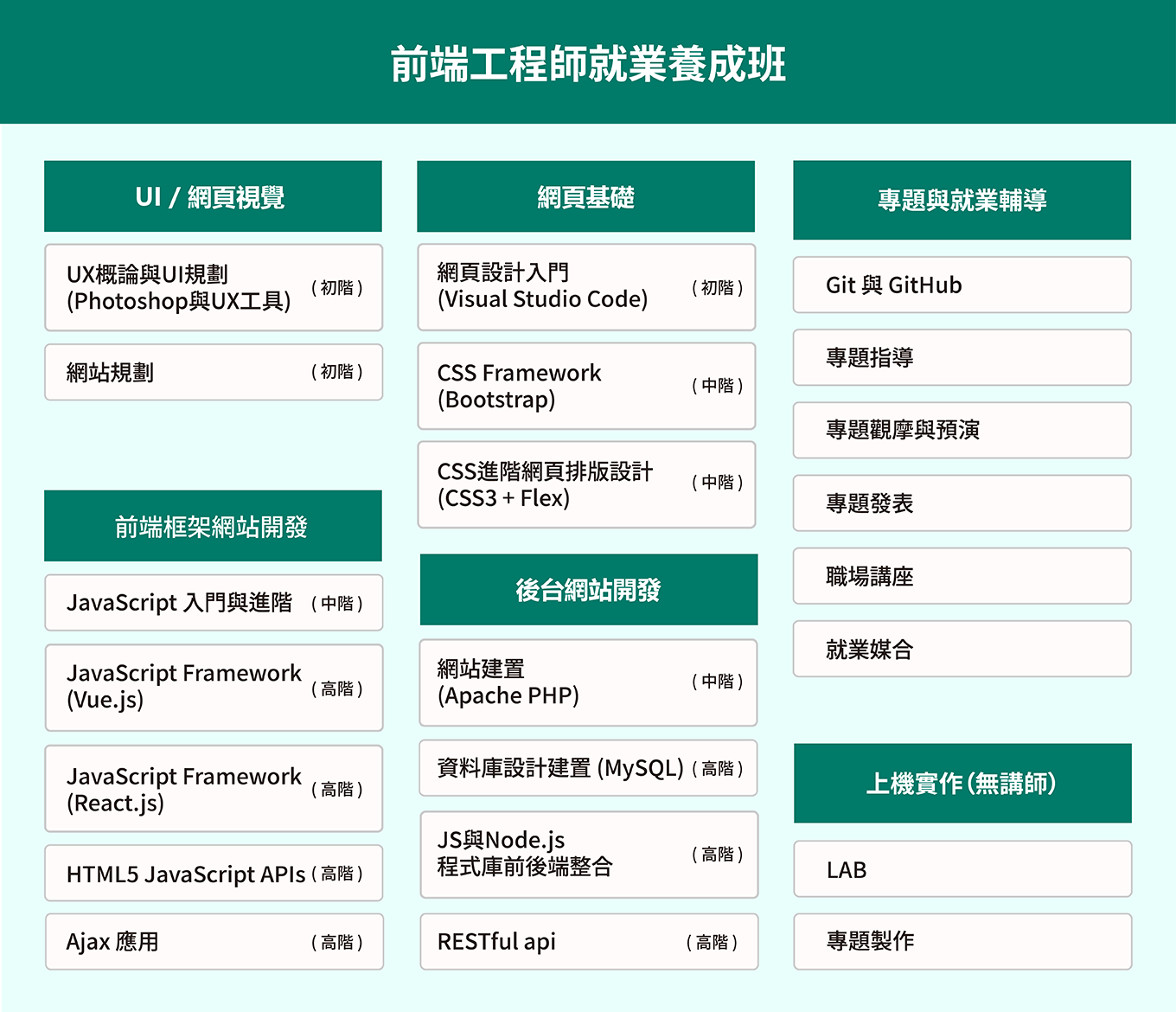This screenshot has width=1176, height=1012.
Task: Click the 上機實作(無講師) header
Action: click(x=962, y=783)
